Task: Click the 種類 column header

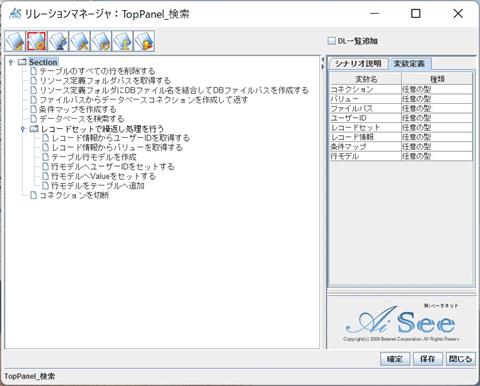Action: pos(437,79)
